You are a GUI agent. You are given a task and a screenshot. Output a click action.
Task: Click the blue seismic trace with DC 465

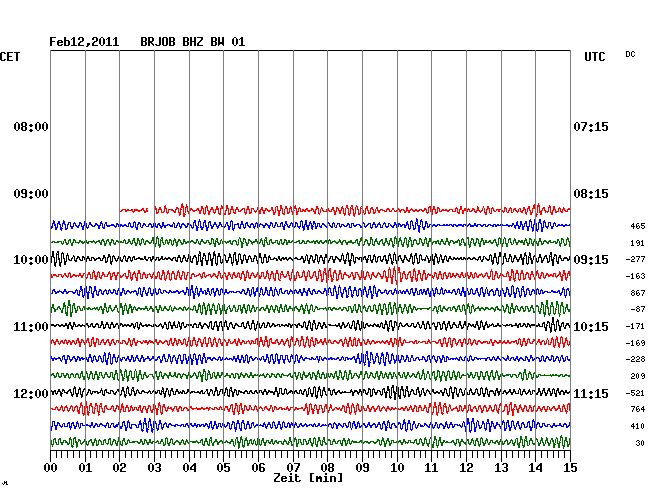click(310, 225)
